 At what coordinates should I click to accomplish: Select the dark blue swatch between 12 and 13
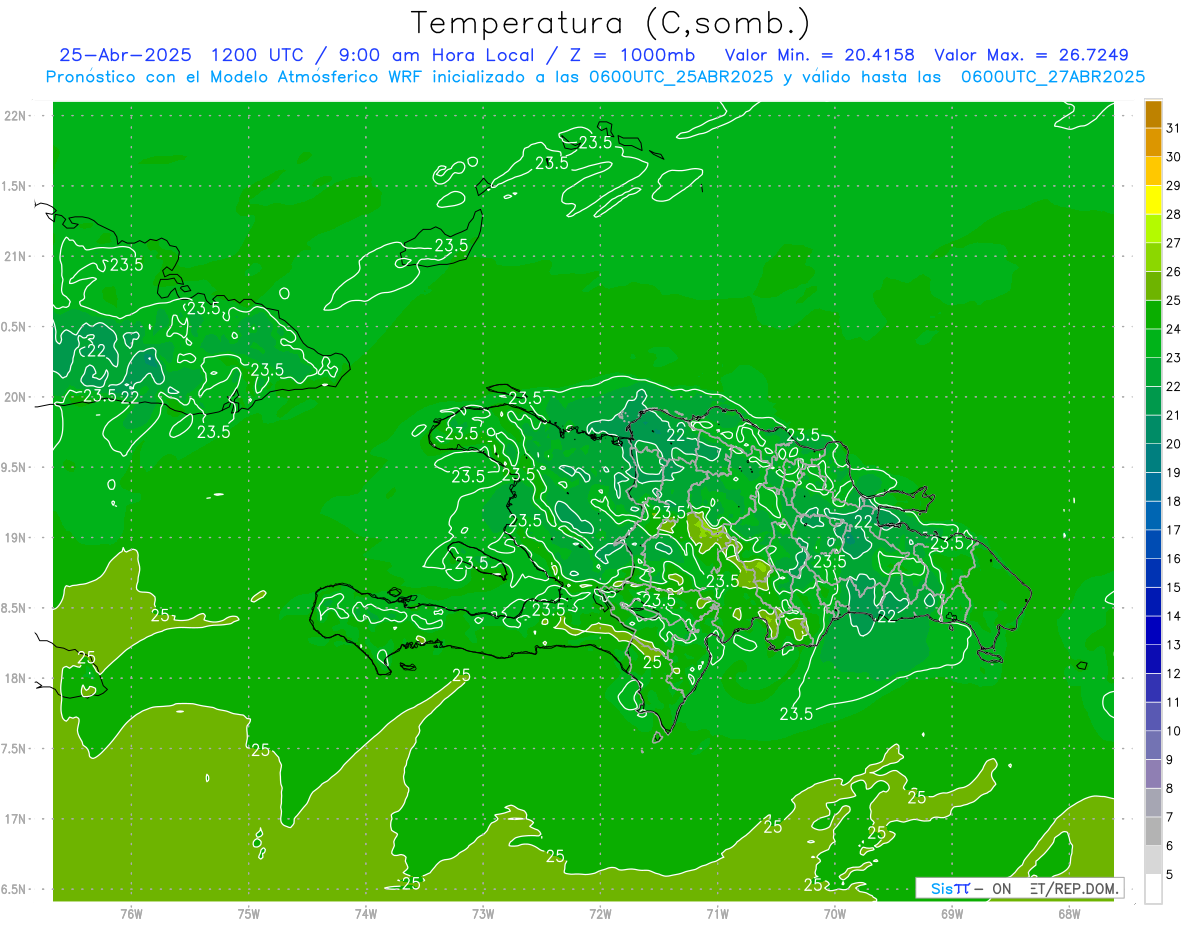click(x=1153, y=659)
